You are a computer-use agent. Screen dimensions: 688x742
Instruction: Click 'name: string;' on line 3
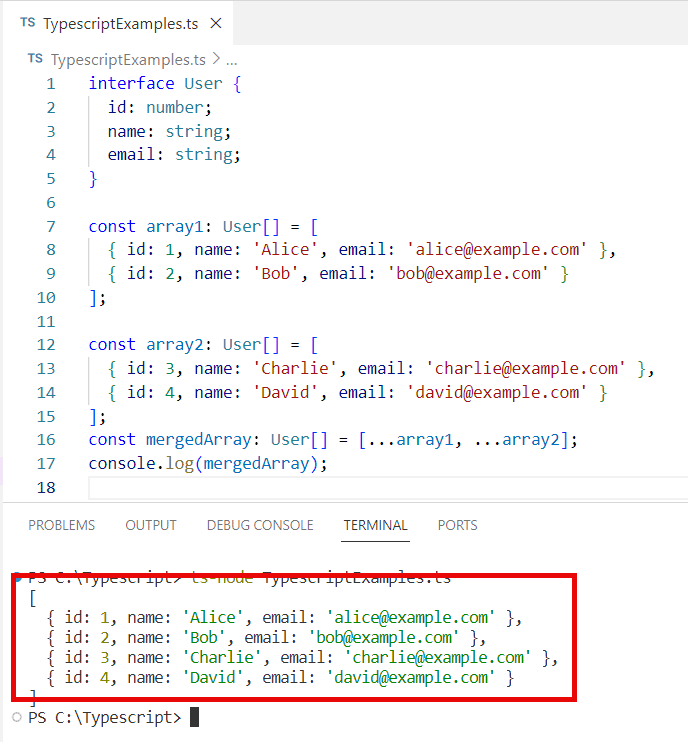[169, 132]
